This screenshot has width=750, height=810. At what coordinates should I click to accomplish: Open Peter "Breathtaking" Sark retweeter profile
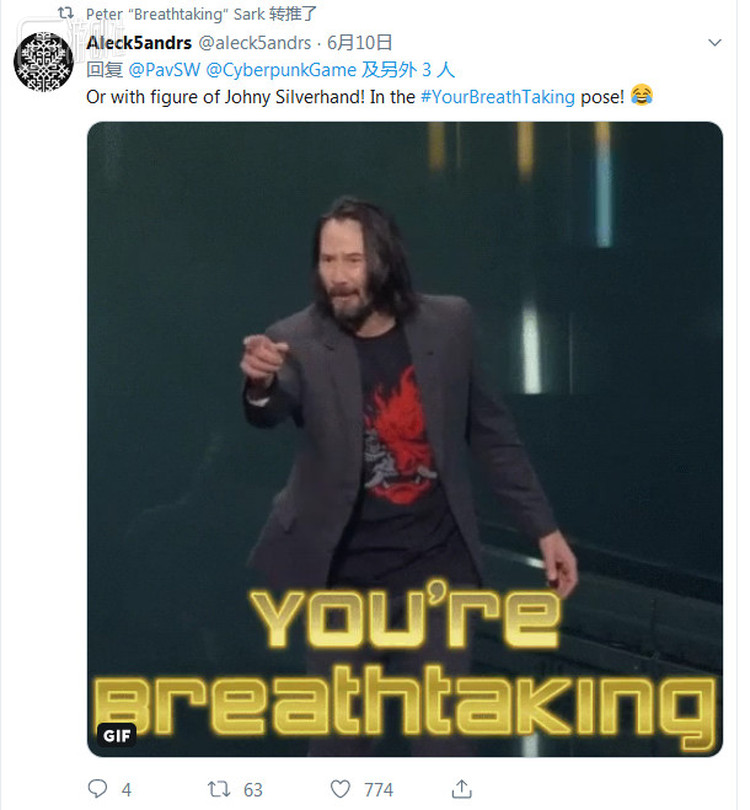[176, 14]
